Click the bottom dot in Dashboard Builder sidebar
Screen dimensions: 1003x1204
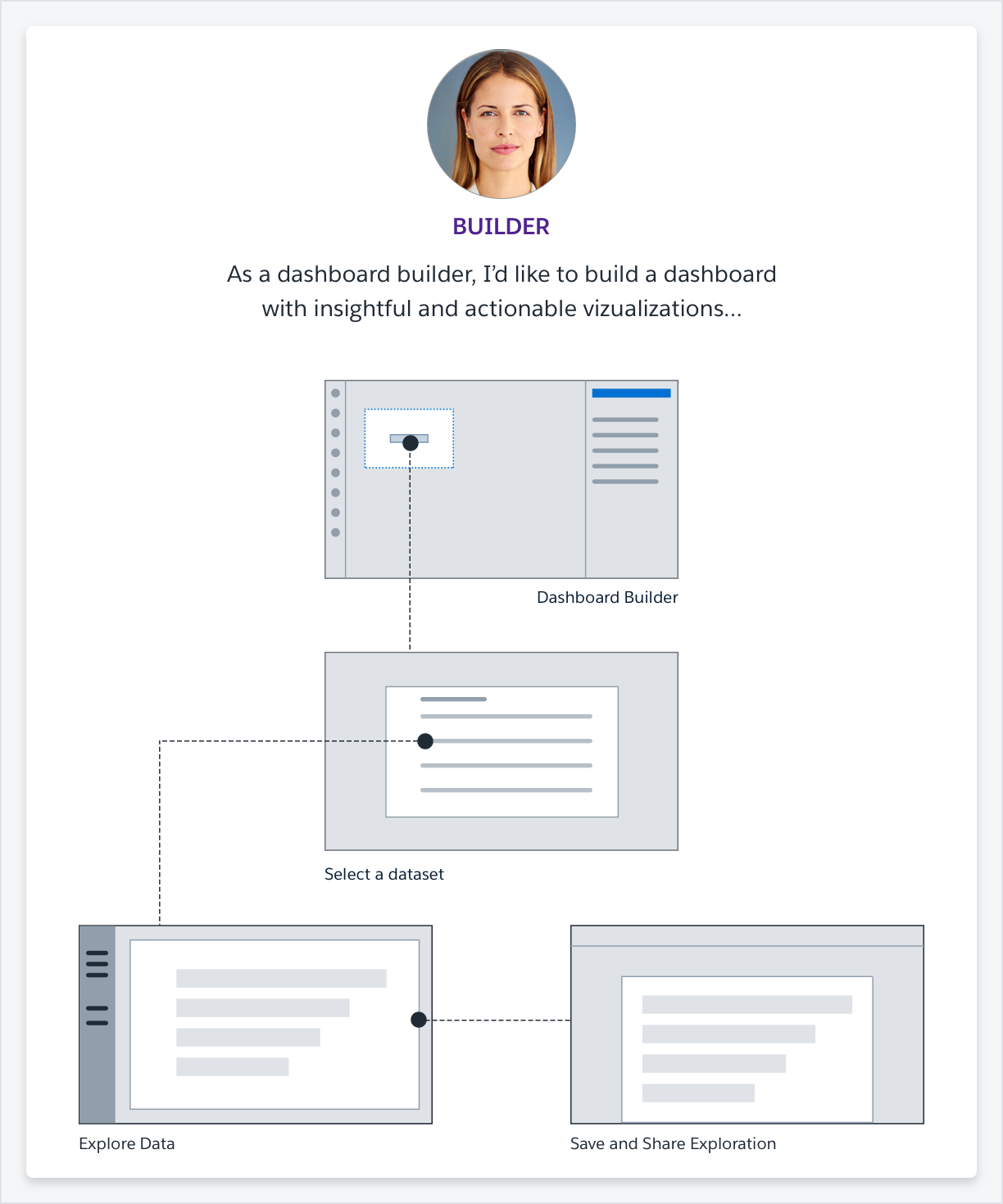[335, 532]
